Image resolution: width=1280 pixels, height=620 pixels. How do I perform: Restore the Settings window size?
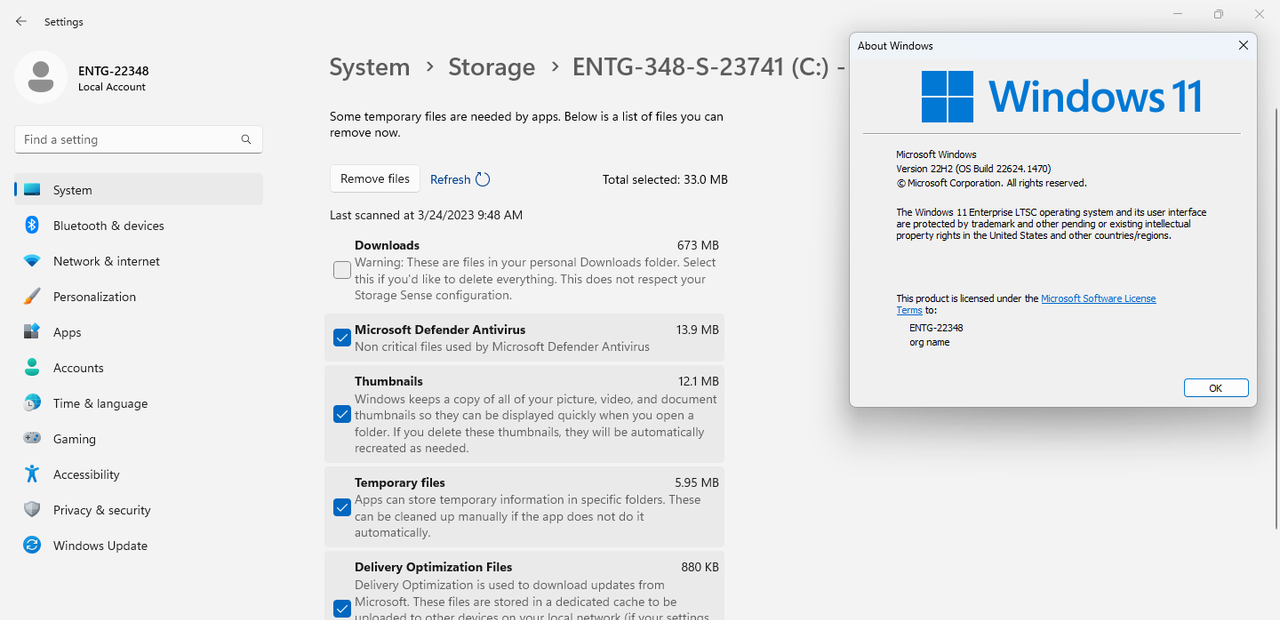click(1218, 14)
